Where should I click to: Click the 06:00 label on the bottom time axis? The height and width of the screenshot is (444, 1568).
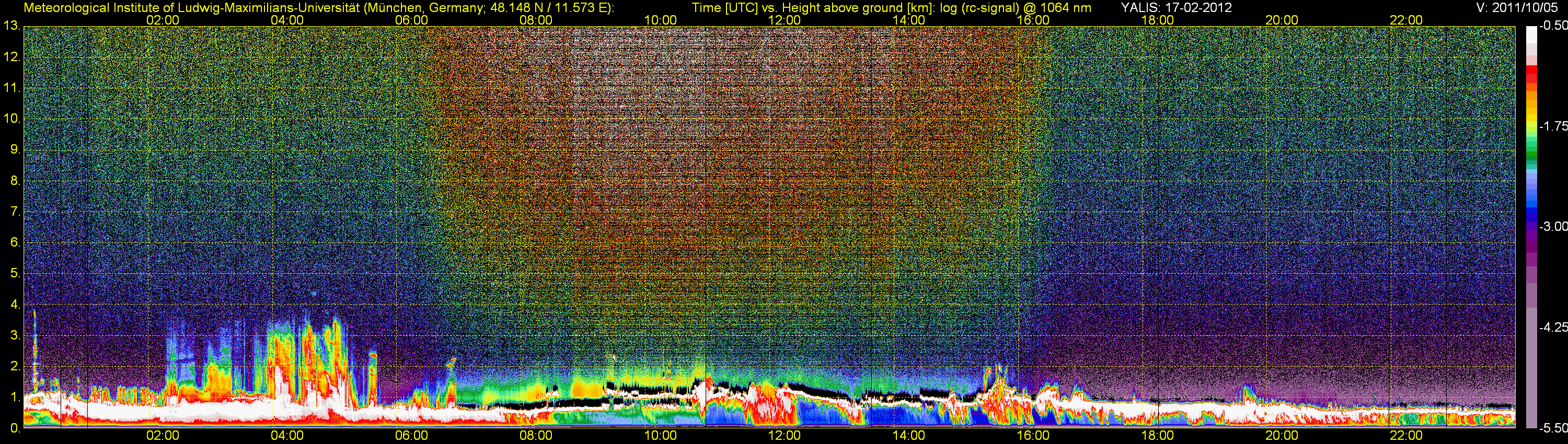pos(411,436)
